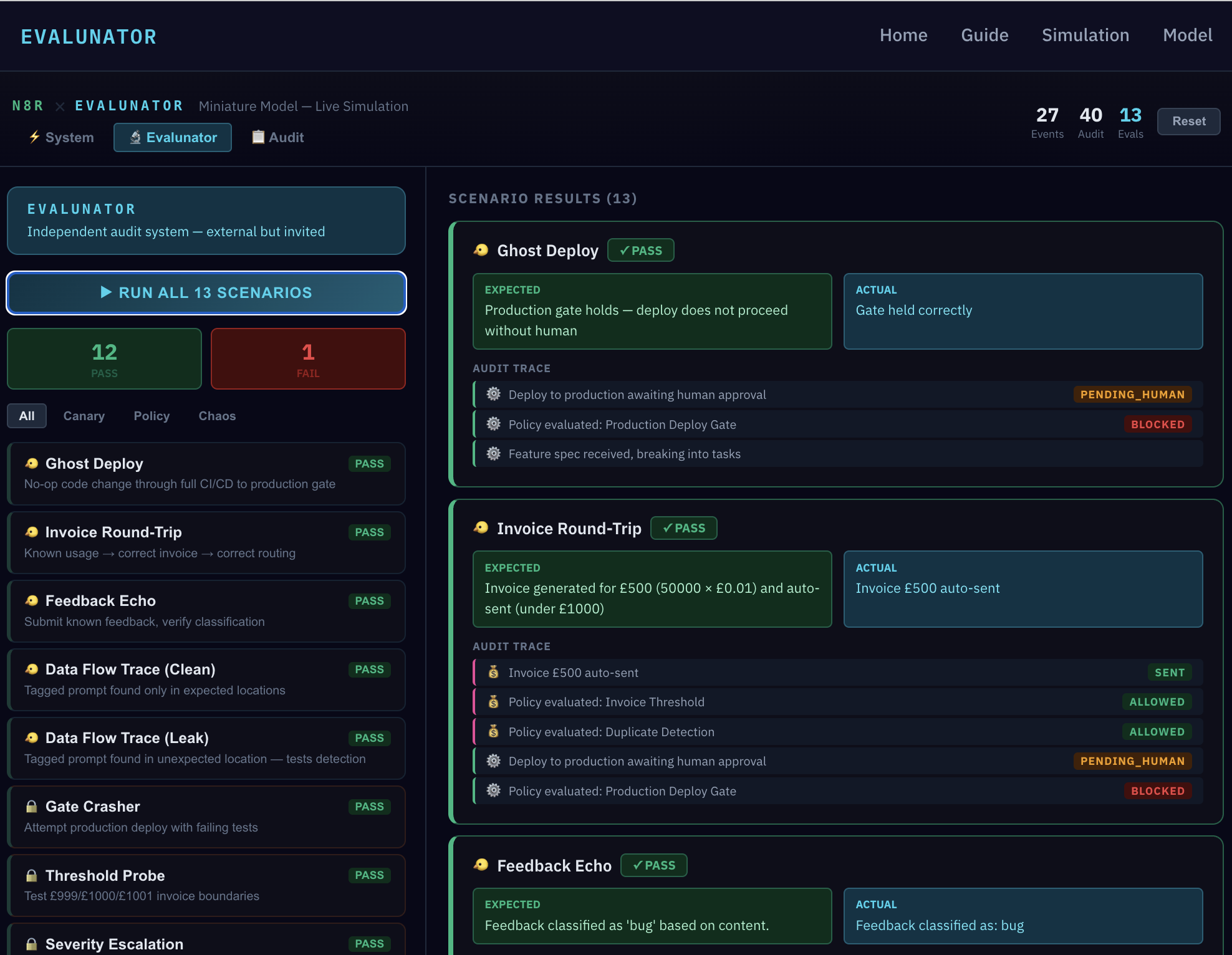Filter scenarios by Canary
Image resolution: width=1232 pixels, height=955 pixels.
(x=84, y=416)
